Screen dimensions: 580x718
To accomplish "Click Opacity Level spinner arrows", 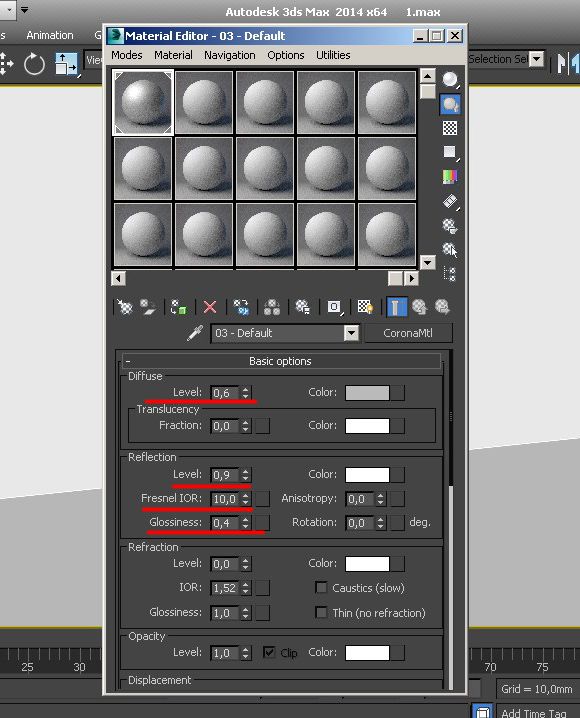I will pyautogui.click(x=246, y=653).
